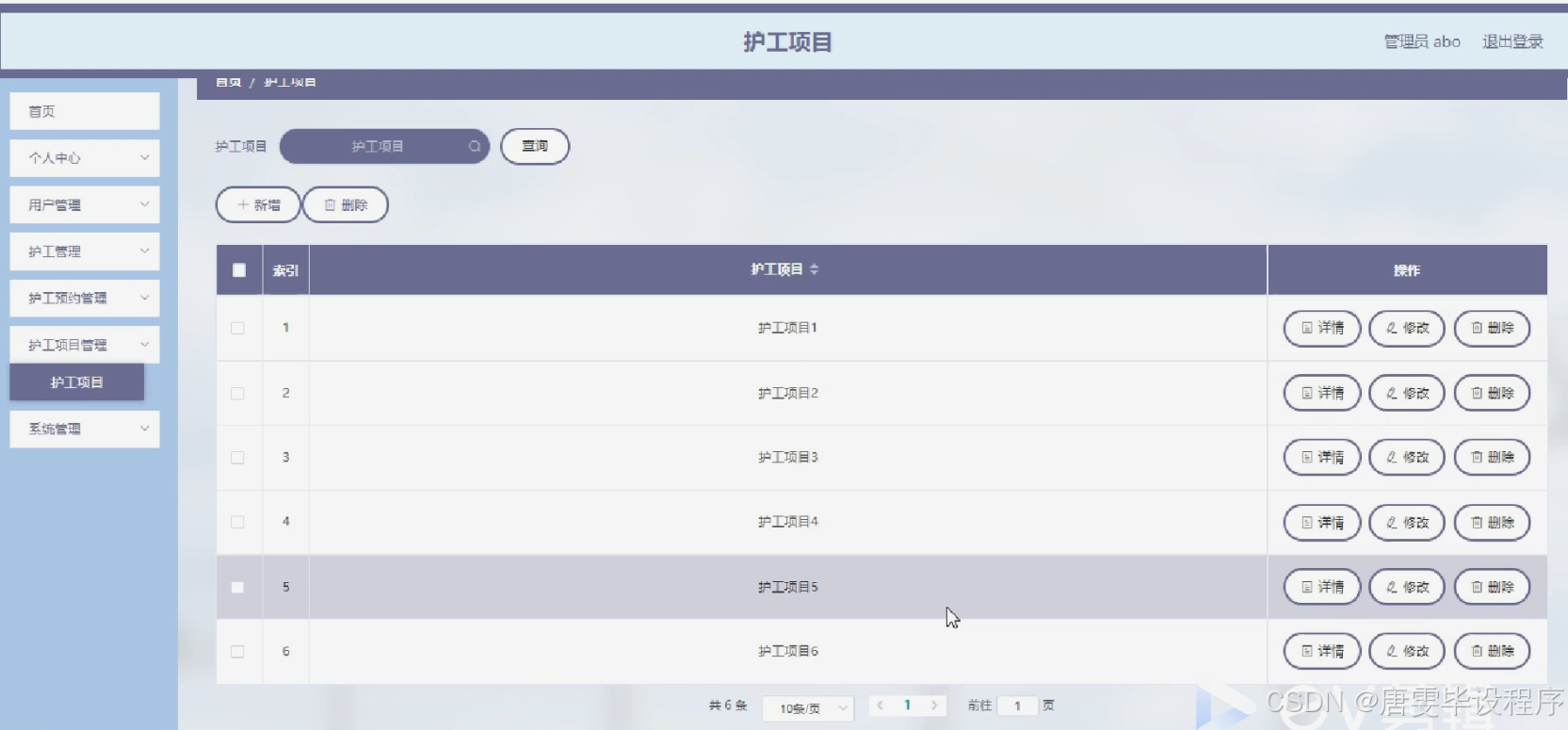Expand the 系统管理 sidebar menu
The image size is (1568, 730).
coord(85,429)
